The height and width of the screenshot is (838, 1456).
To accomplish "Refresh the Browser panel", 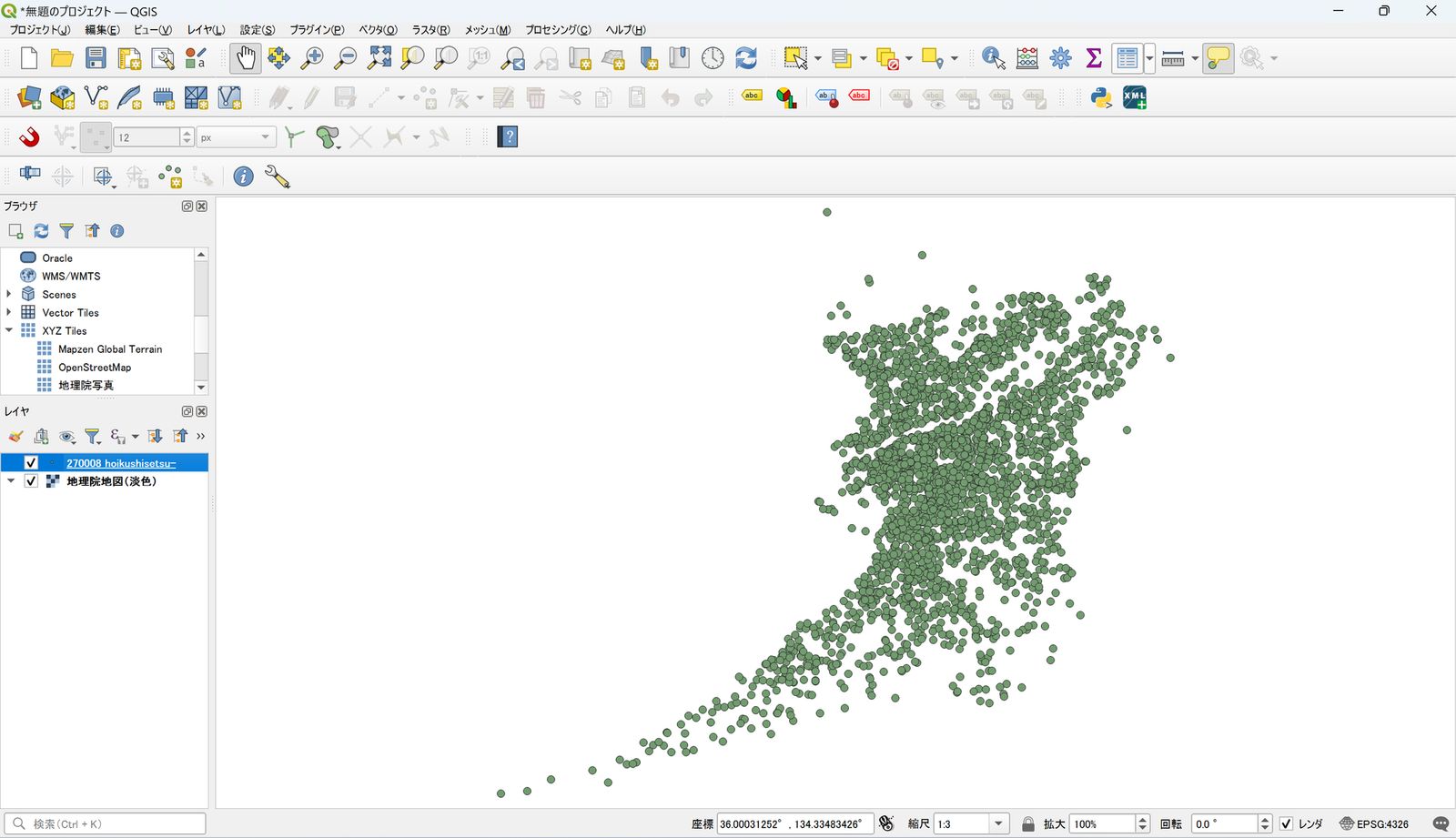I will coord(41,231).
